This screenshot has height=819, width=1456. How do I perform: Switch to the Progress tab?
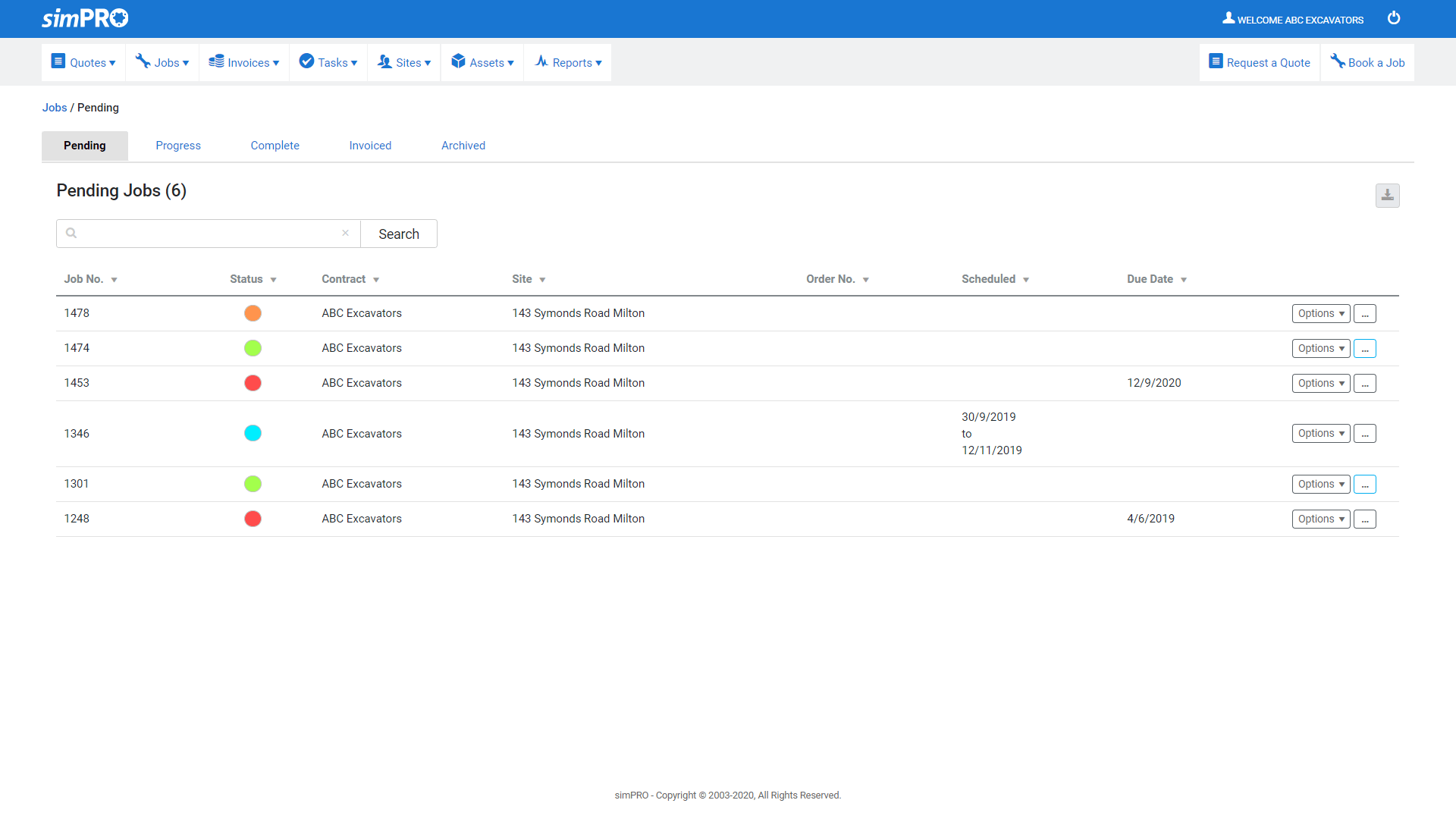point(178,146)
